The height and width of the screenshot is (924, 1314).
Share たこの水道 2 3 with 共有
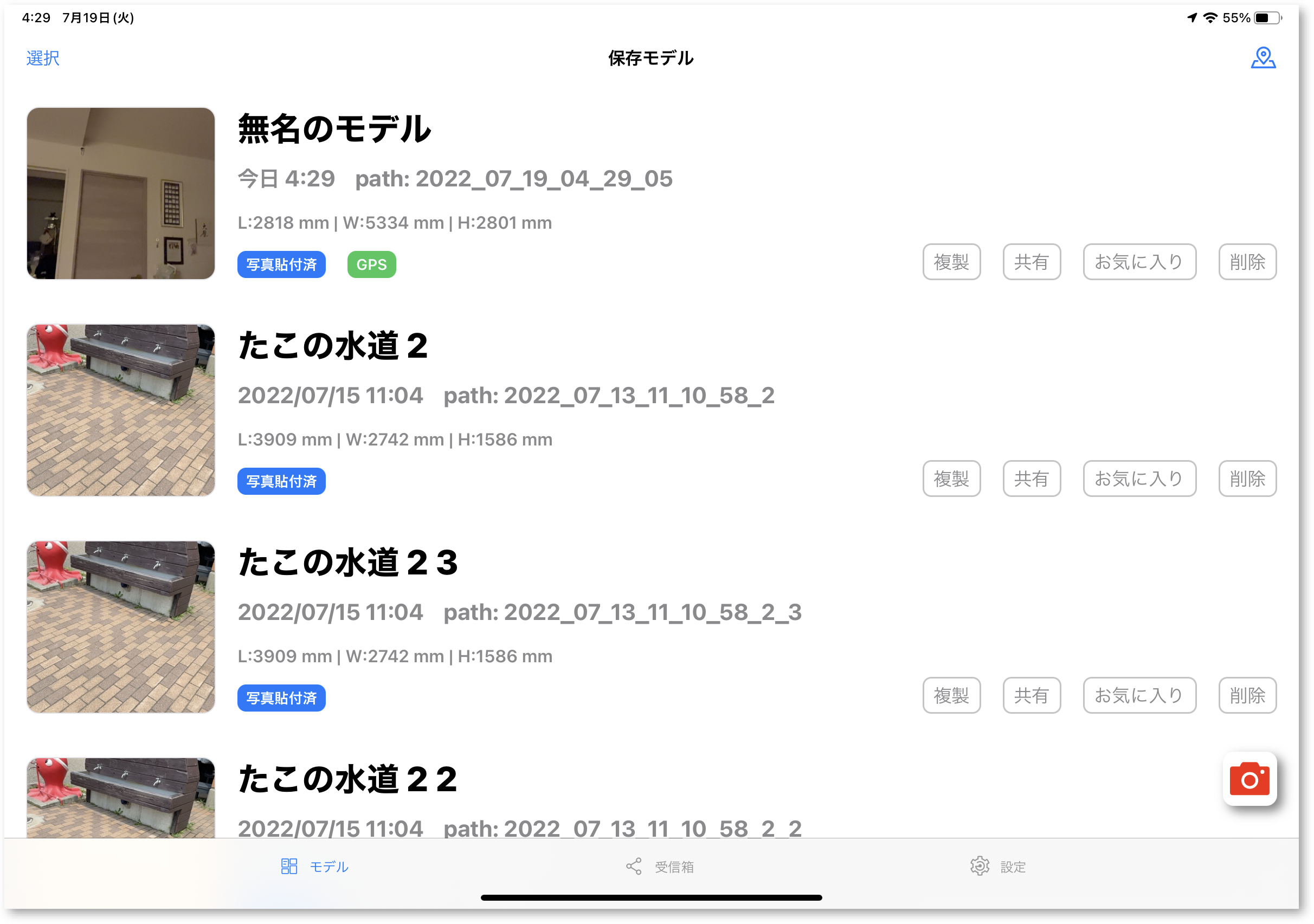pos(1031,695)
